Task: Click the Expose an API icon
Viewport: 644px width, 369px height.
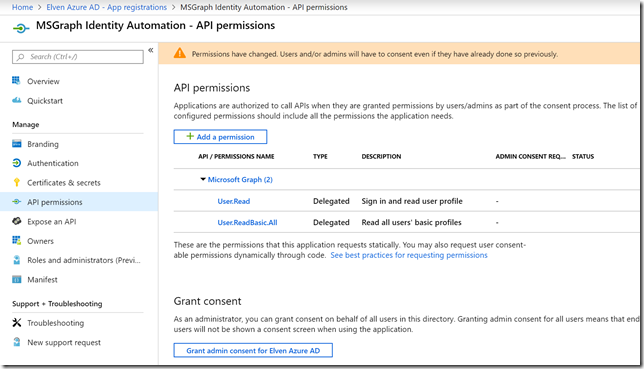Action: (16, 221)
